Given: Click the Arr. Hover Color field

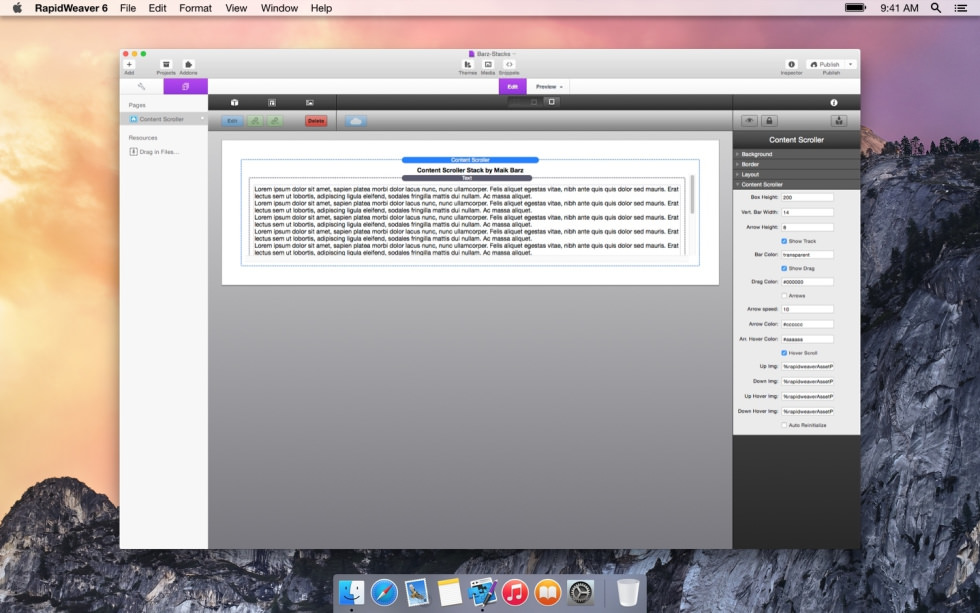Looking at the screenshot, I should [x=807, y=339].
